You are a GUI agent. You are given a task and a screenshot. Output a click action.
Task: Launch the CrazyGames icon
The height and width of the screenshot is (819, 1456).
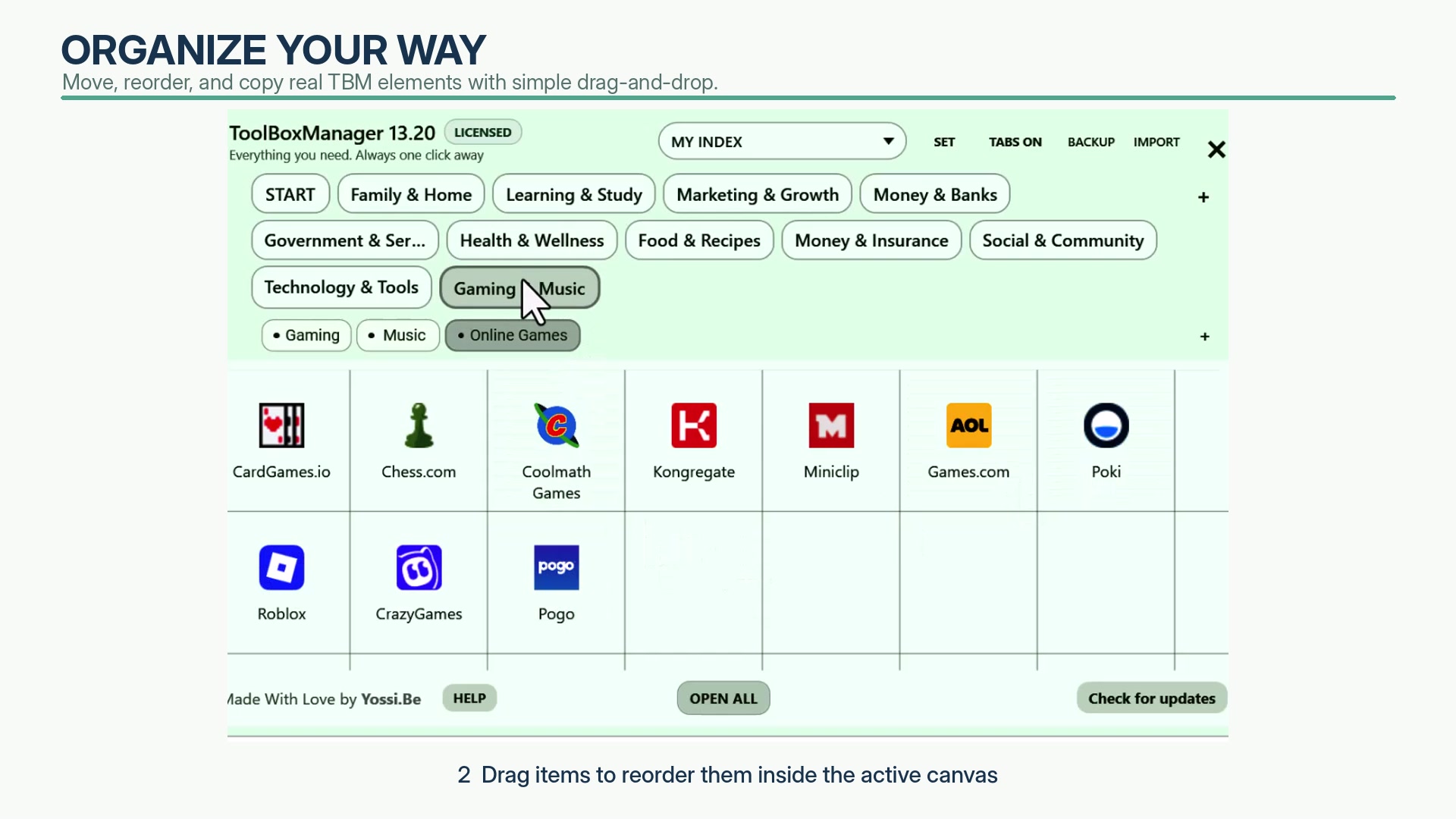(419, 567)
